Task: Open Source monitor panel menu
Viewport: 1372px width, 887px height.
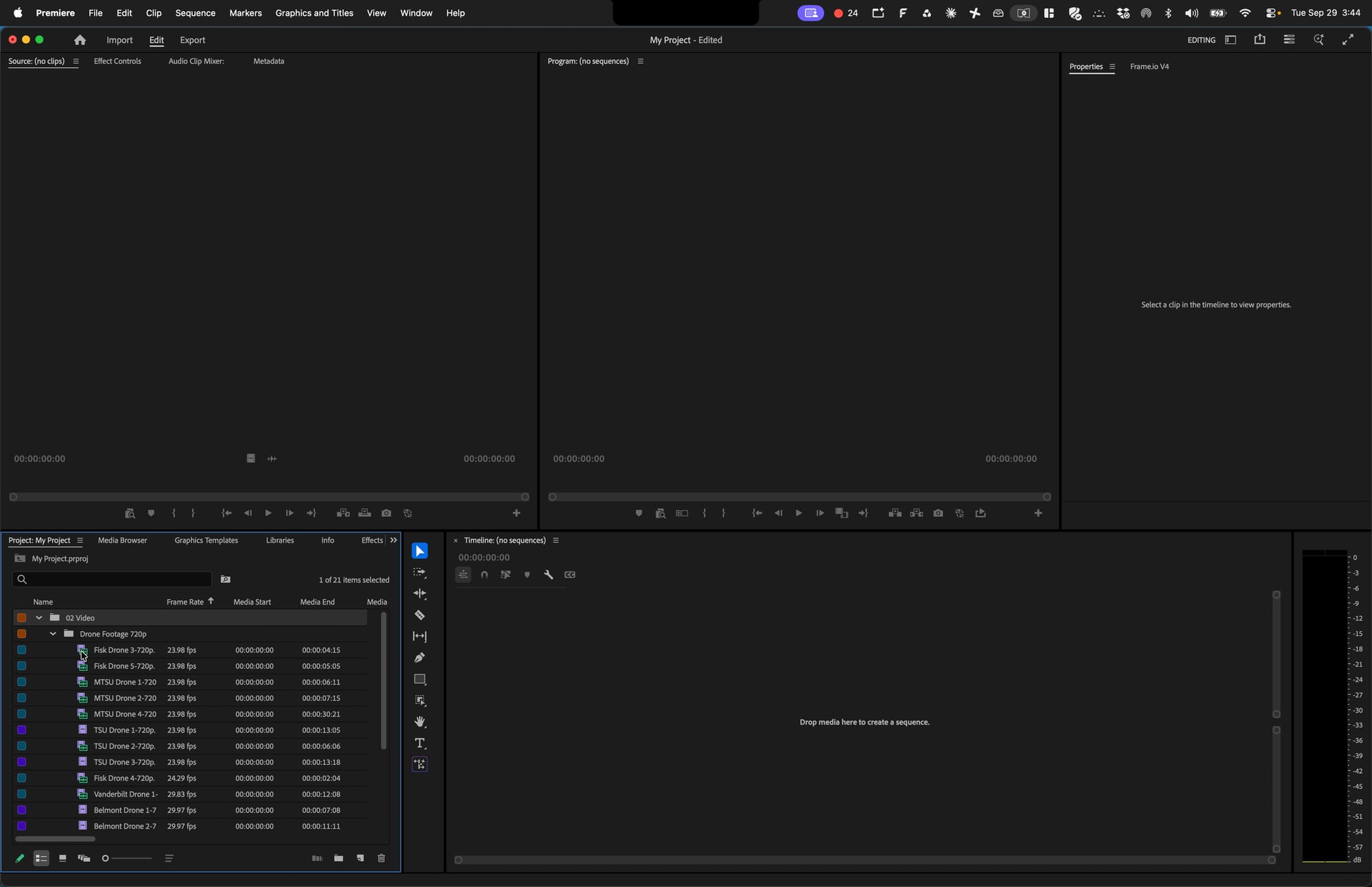Action: coord(75,61)
